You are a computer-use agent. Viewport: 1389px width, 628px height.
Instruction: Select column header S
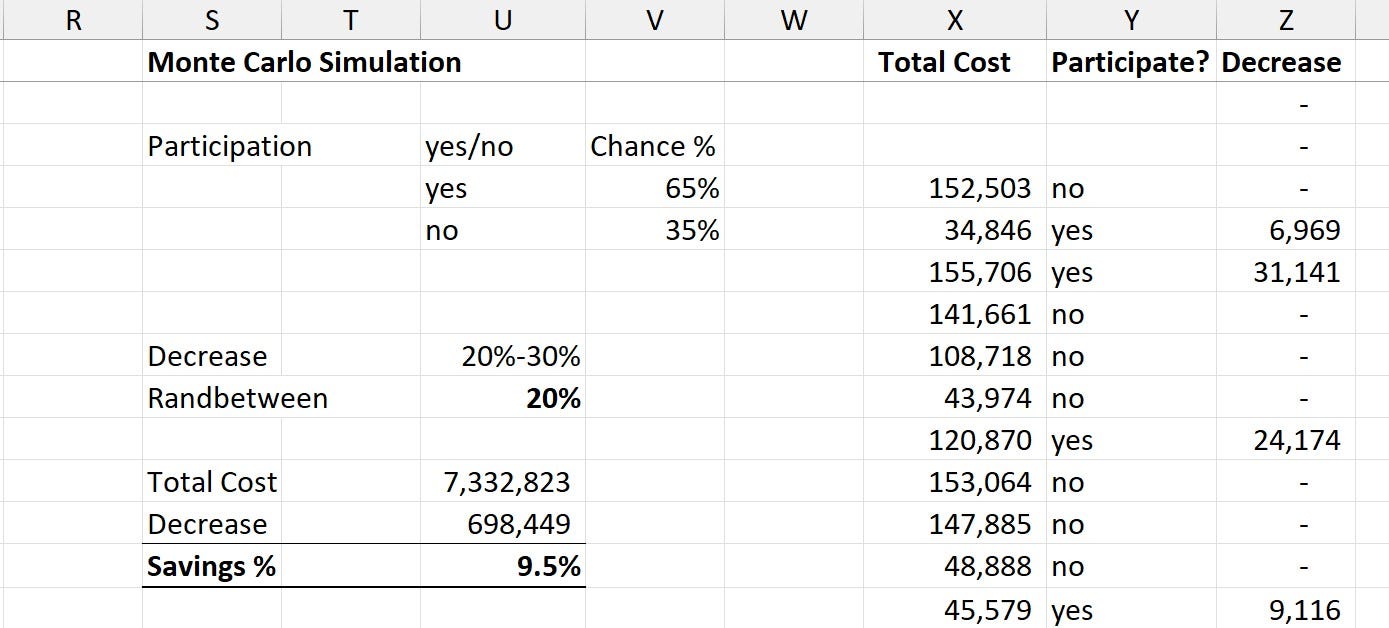pyautogui.click(x=212, y=20)
